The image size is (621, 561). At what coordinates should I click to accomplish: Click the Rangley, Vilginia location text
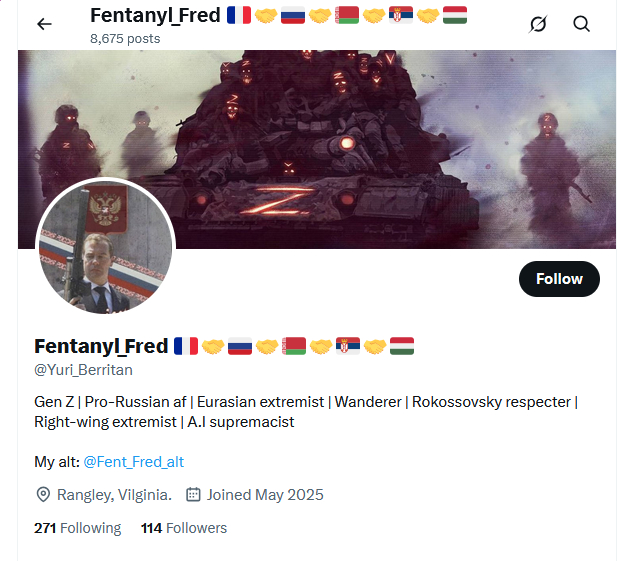(x=114, y=495)
